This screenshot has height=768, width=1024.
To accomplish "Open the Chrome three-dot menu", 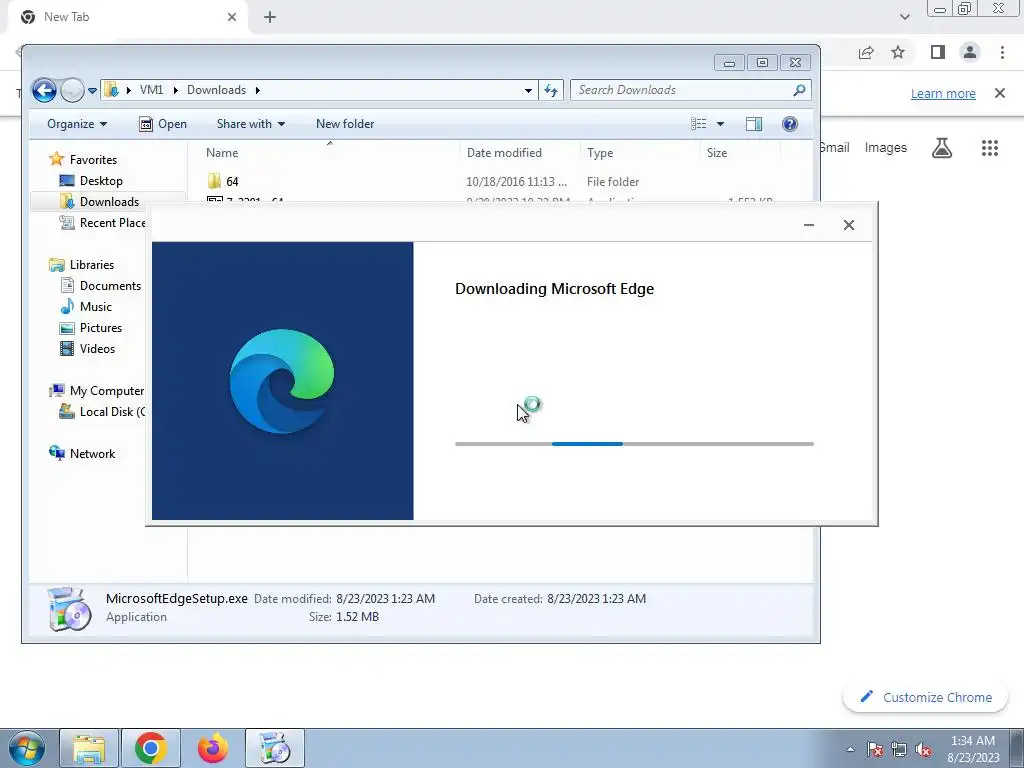I will [x=1002, y=52].
